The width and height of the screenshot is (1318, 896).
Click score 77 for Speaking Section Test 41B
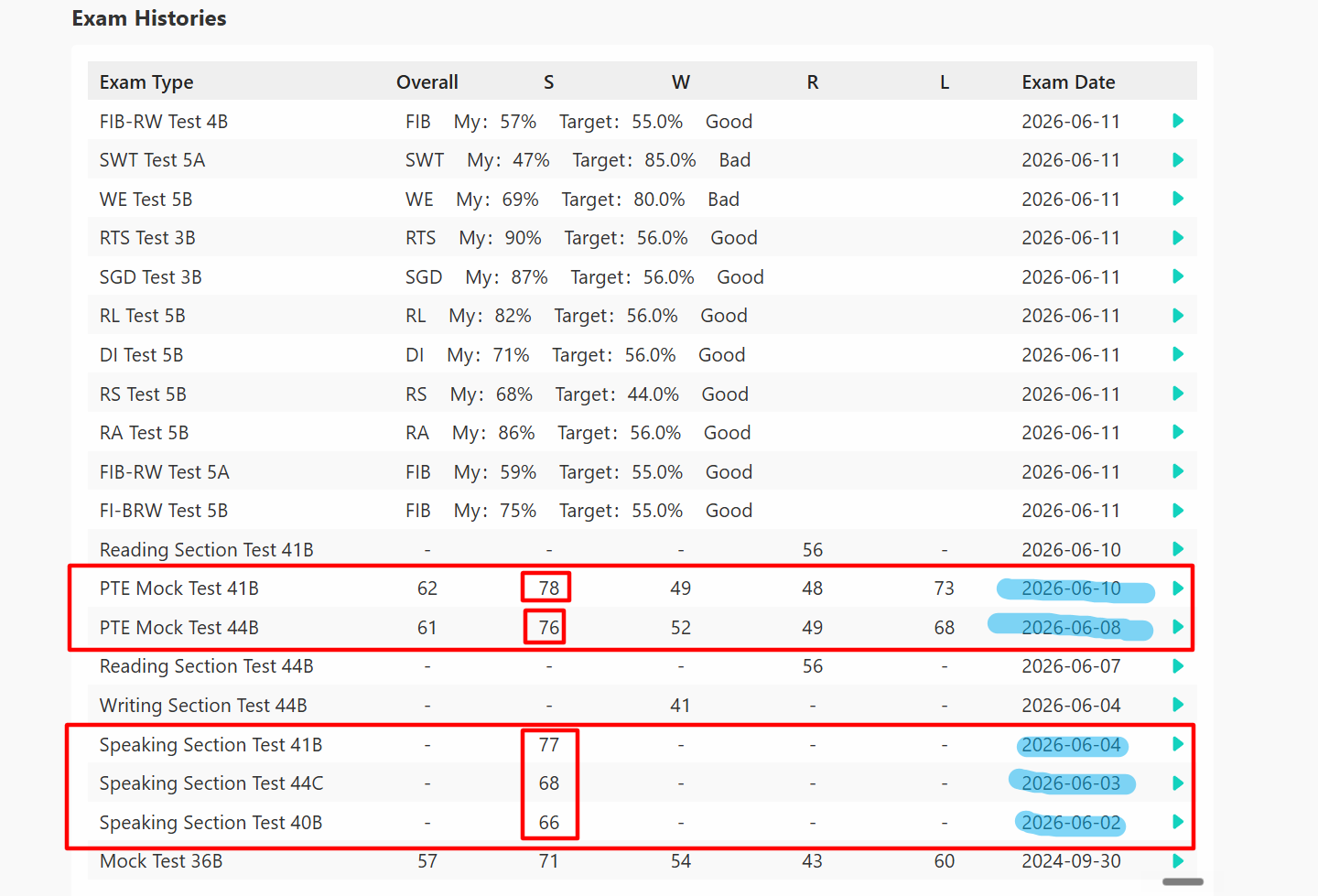coord(548,745)
